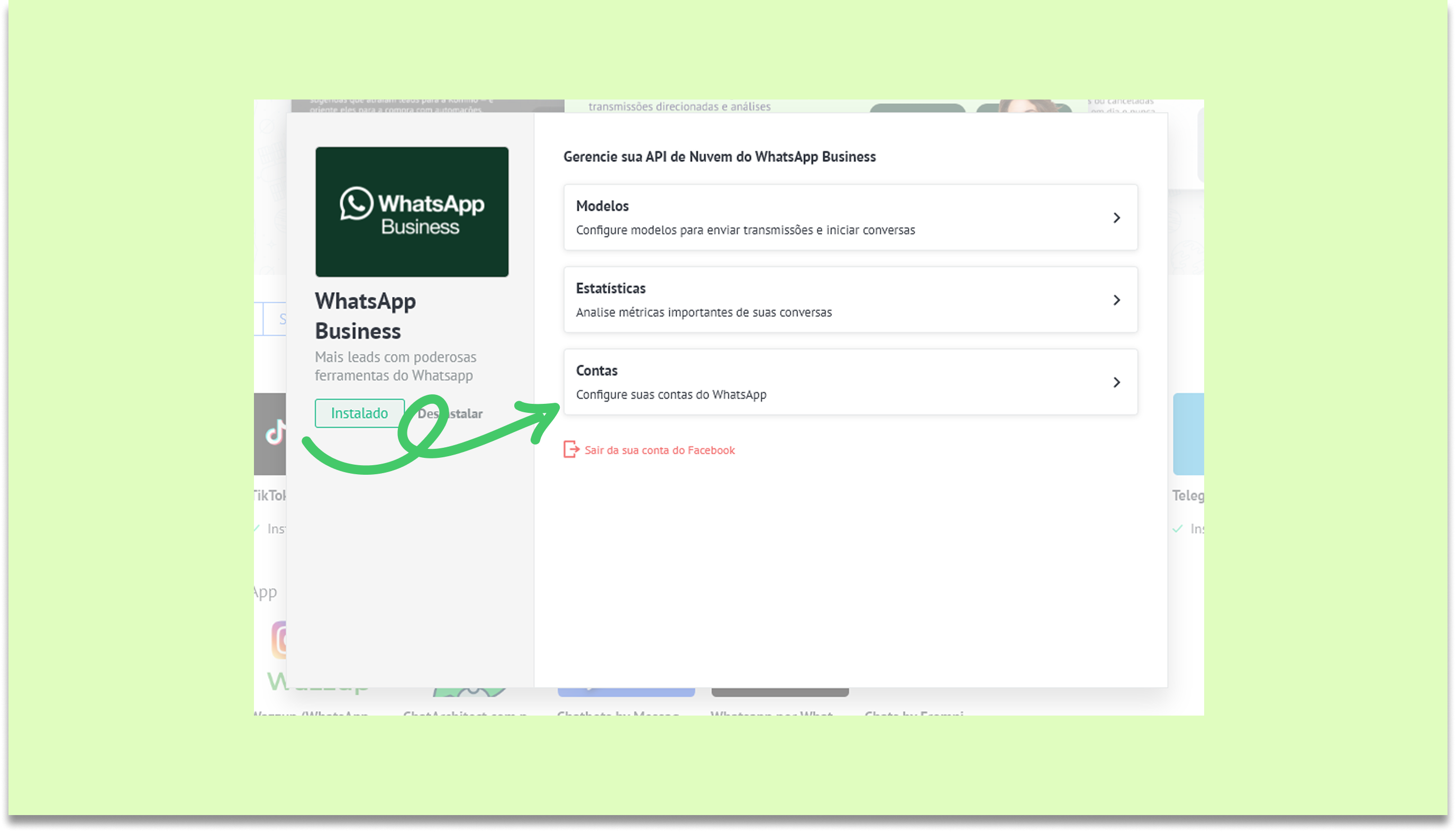Expand the Estatísticas row chevron arrow
This screenshot has width=1456, height=832.
[x=1116, y=300]
